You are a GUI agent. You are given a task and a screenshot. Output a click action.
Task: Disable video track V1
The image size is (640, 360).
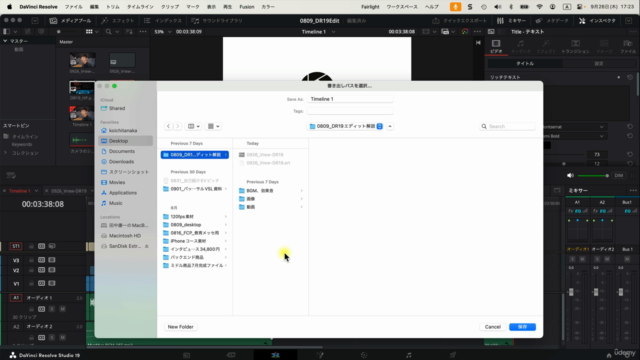tap(52, 283)
